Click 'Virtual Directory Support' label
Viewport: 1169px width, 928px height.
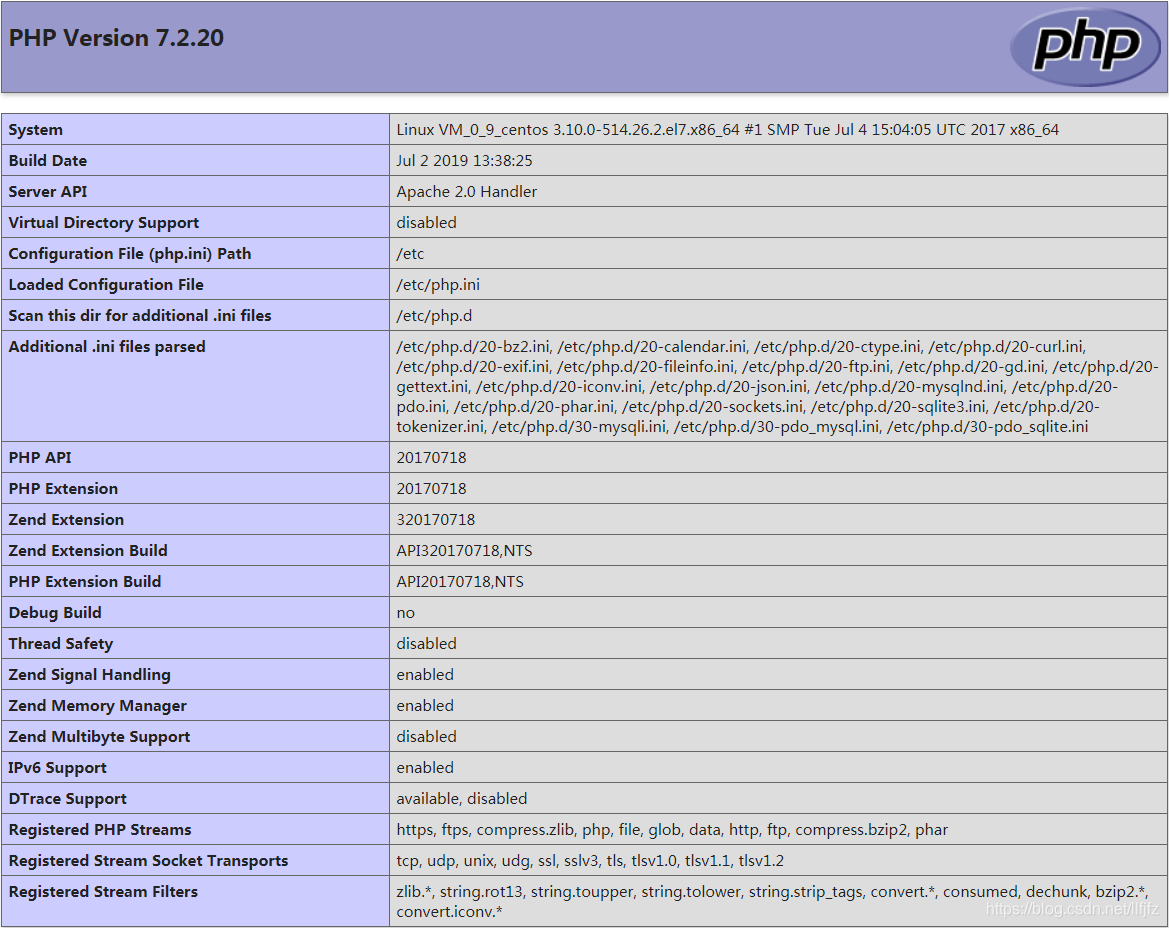click(x=104, y=222)
